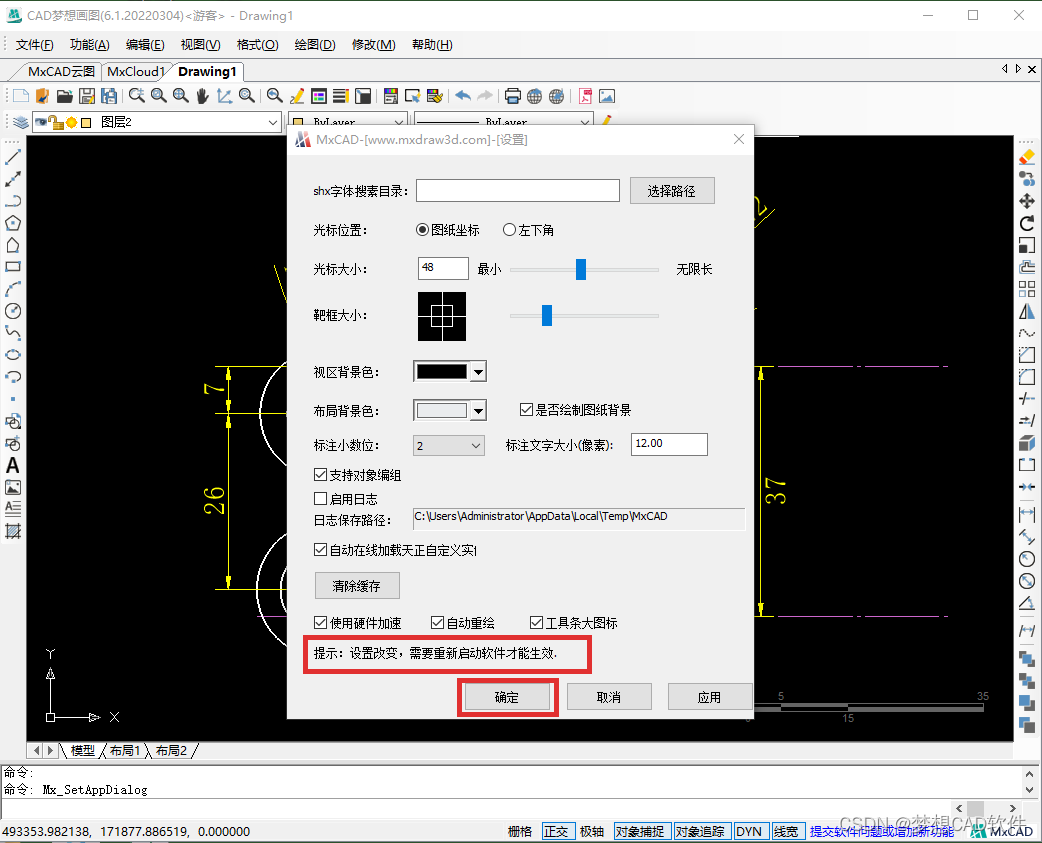Toggle 对象捕捉 in status bar
Viewport: 1042px width, 843px height.
click(640, 832)
